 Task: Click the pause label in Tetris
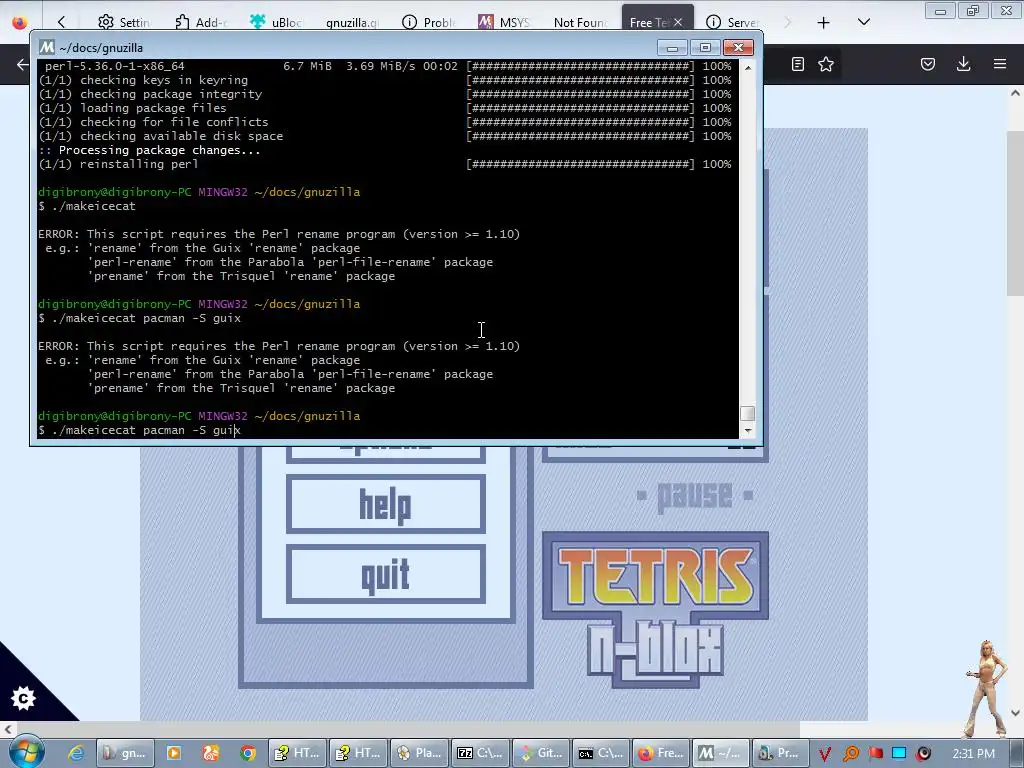(x=694, y=496)
